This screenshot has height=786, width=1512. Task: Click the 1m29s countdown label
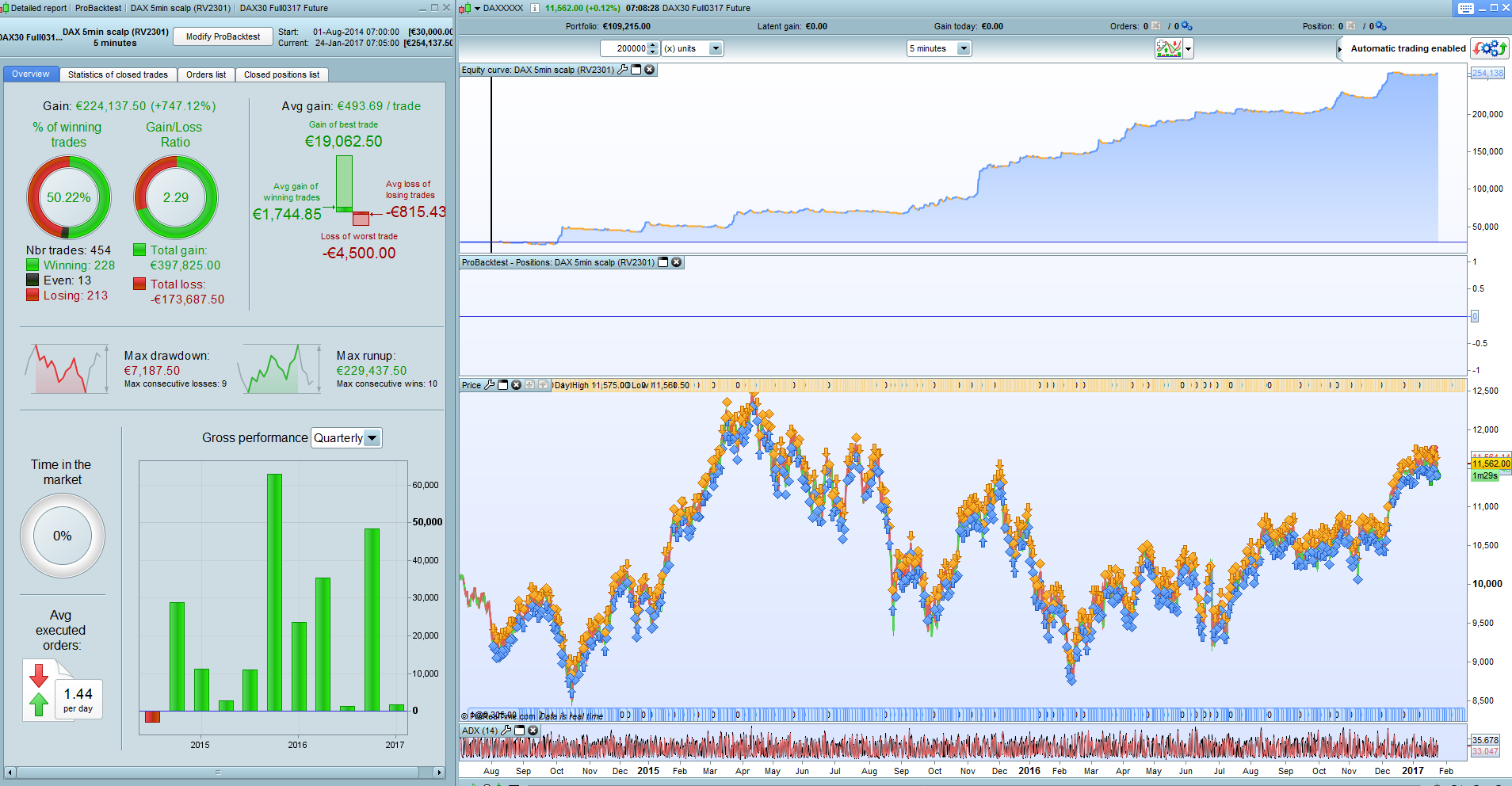click(x=1485, y=475)
